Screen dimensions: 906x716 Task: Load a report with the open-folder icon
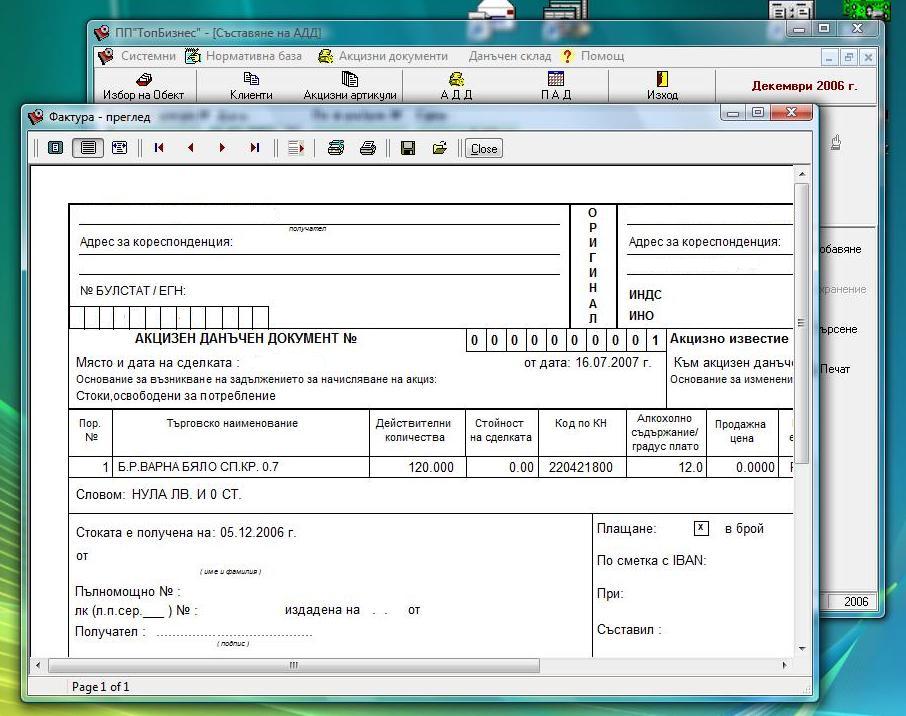pos(440,148)
